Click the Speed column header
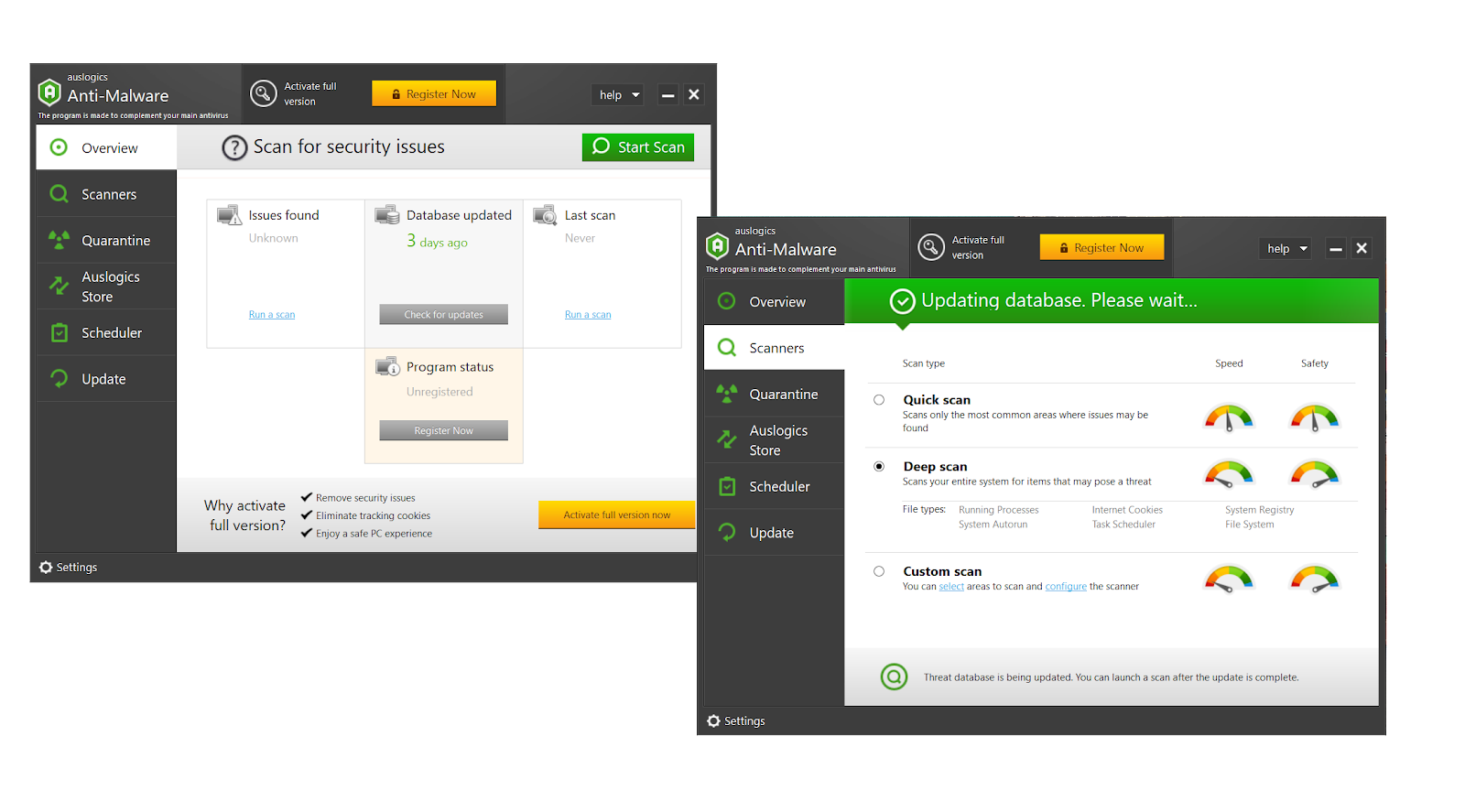 pyautogui.click(x=1229, y=363)
